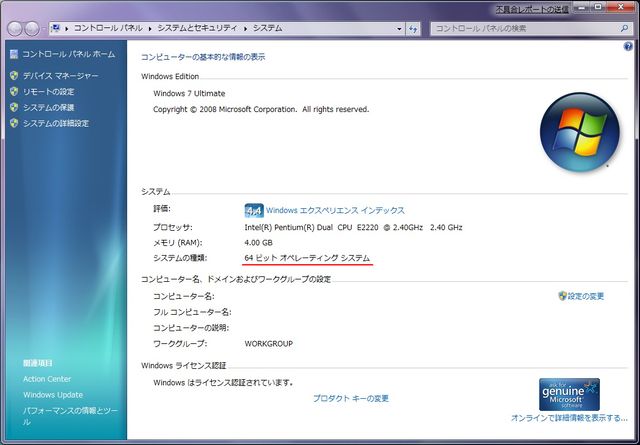The image size is (640, 445).
Task: Expand breadcrumb arrow before コントロール パネル
Action: pos(66,28)
